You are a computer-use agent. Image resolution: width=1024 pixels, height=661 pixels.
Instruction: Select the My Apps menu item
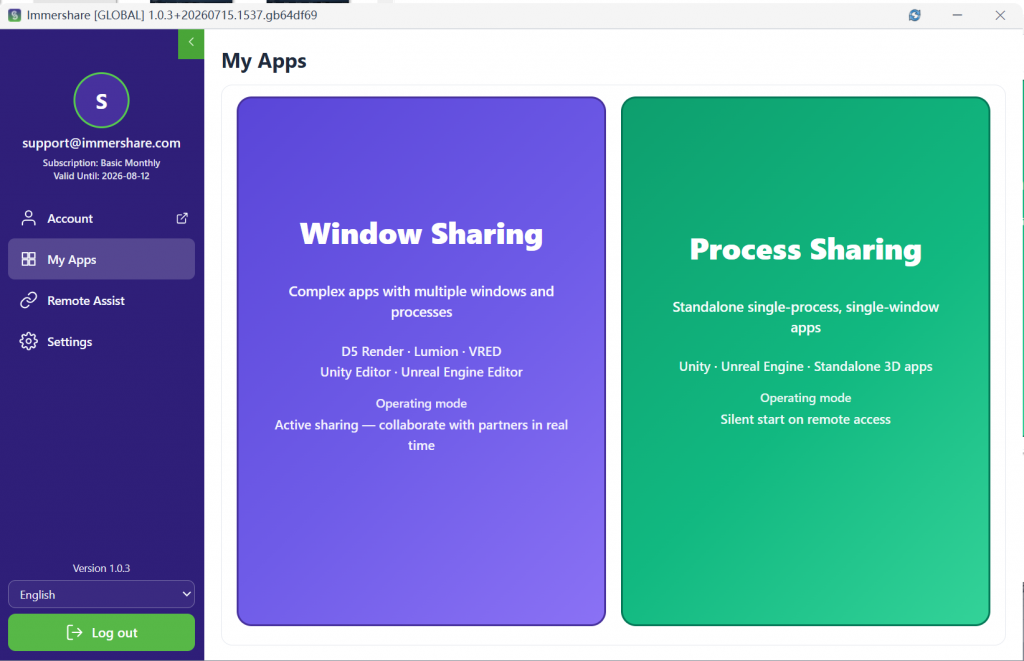(x=101, y=259)
